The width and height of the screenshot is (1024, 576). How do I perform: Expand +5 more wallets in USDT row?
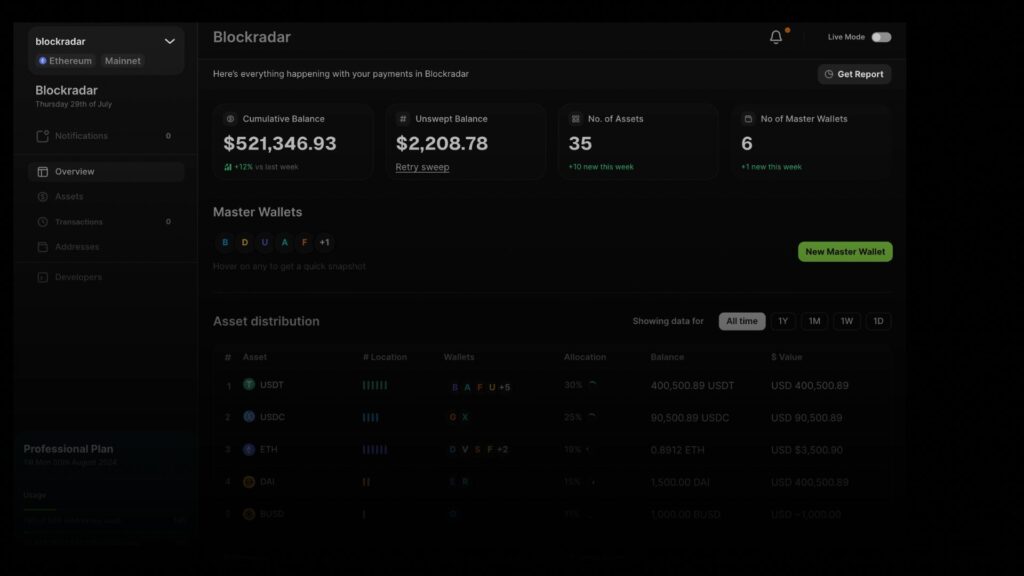coord(504,387)
